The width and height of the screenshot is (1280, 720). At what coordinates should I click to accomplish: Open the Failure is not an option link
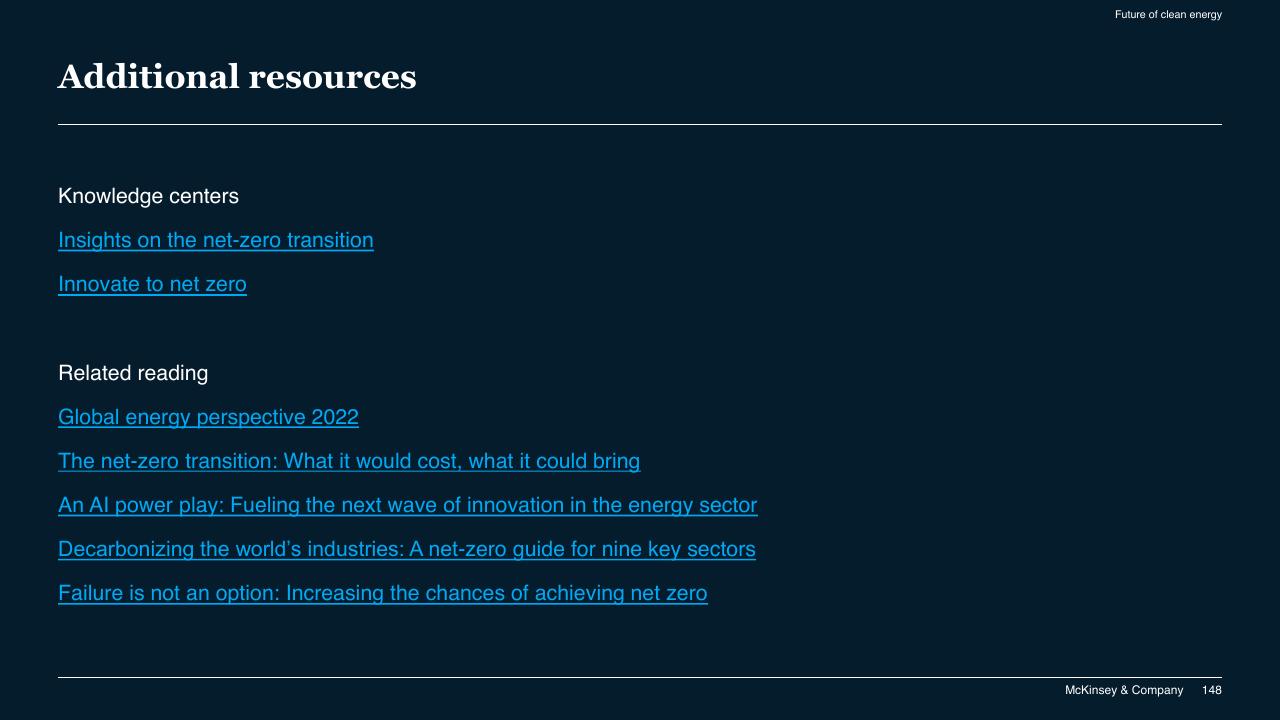pos(383,593)
